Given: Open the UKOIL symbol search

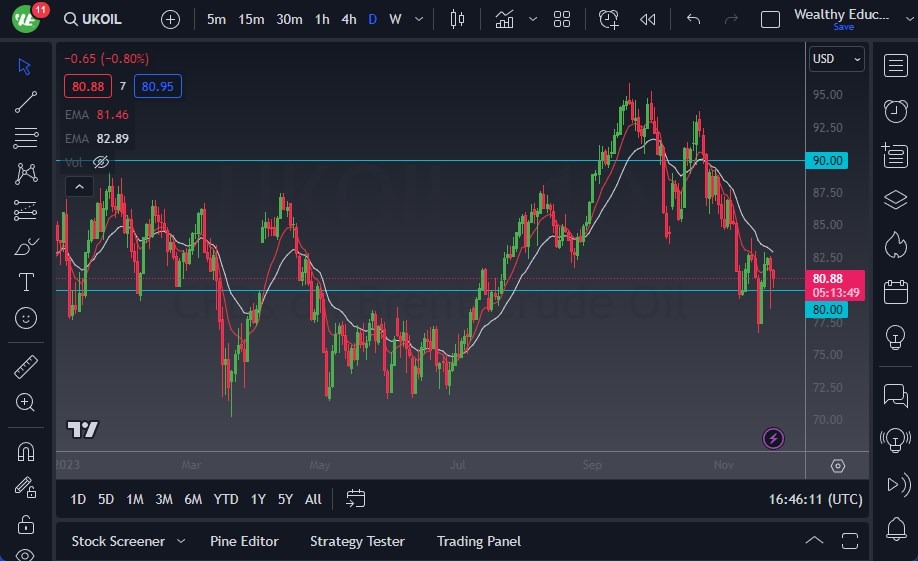Looking at the screenshot, I should click(93, 19).
